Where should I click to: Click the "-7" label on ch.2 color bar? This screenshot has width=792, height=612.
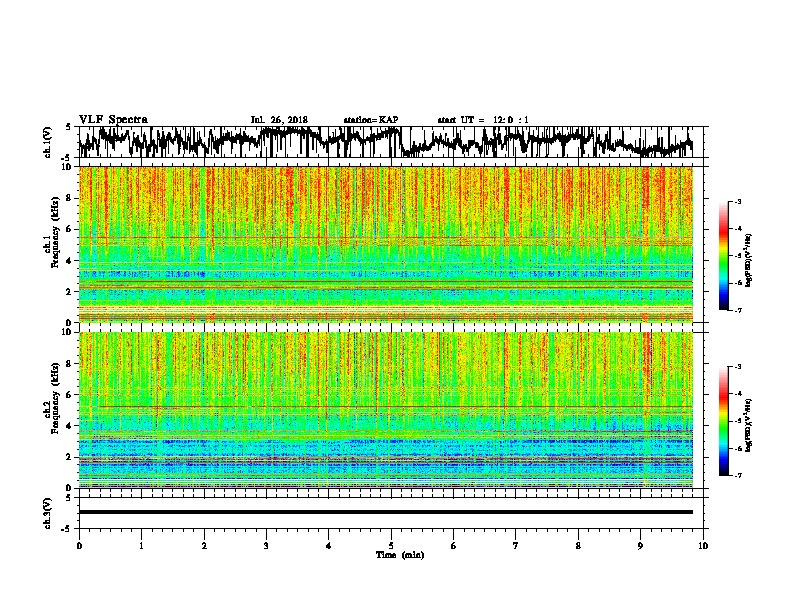tap(737, 476)
